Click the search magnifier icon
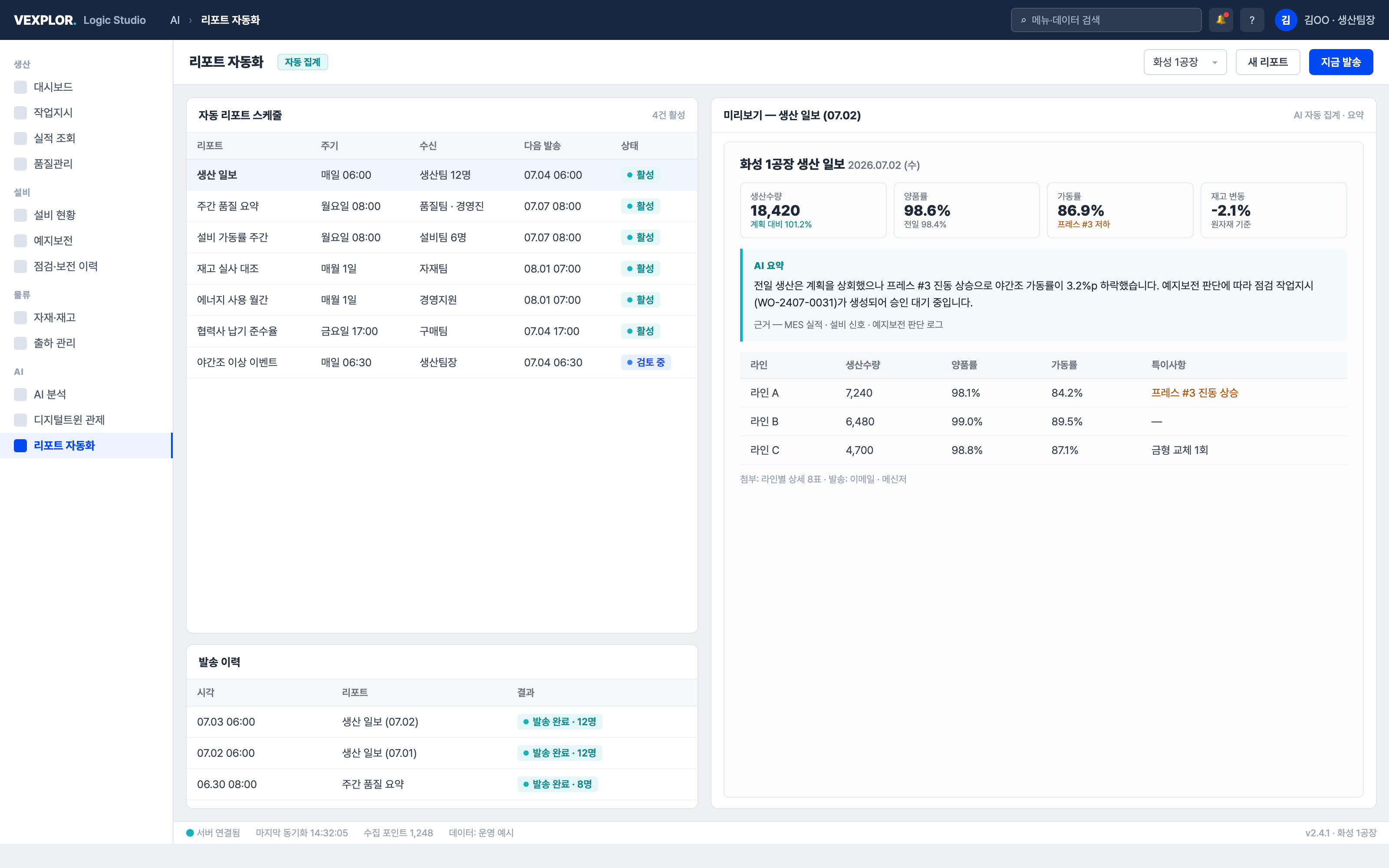 (x=1024, y=20)
